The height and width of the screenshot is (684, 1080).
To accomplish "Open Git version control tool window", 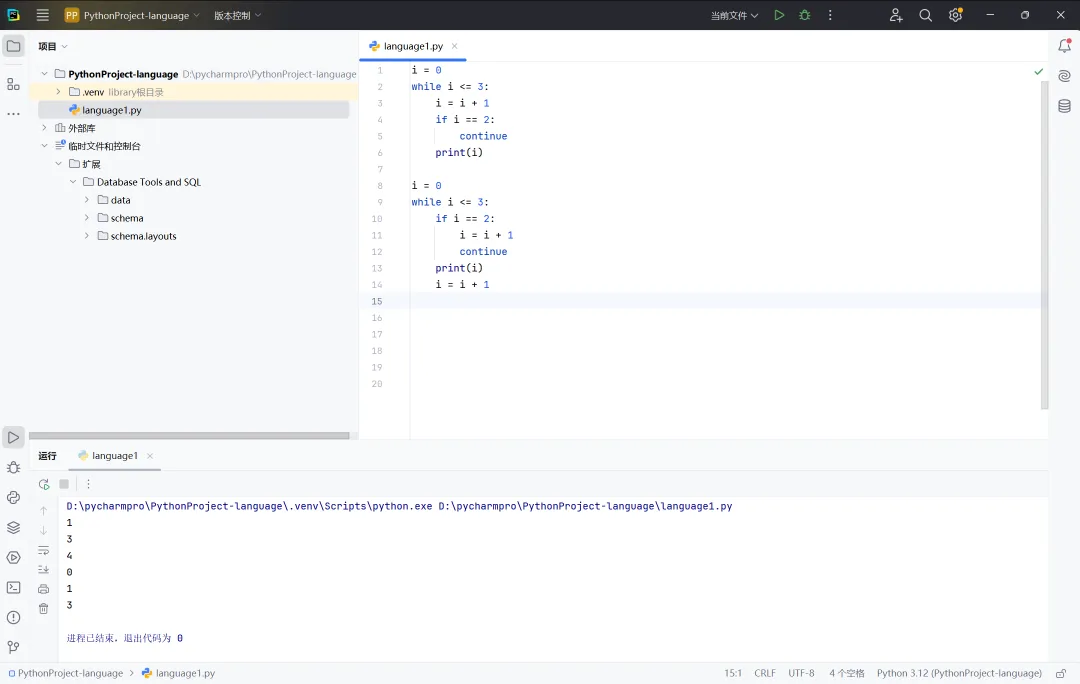I will (14, 647).
